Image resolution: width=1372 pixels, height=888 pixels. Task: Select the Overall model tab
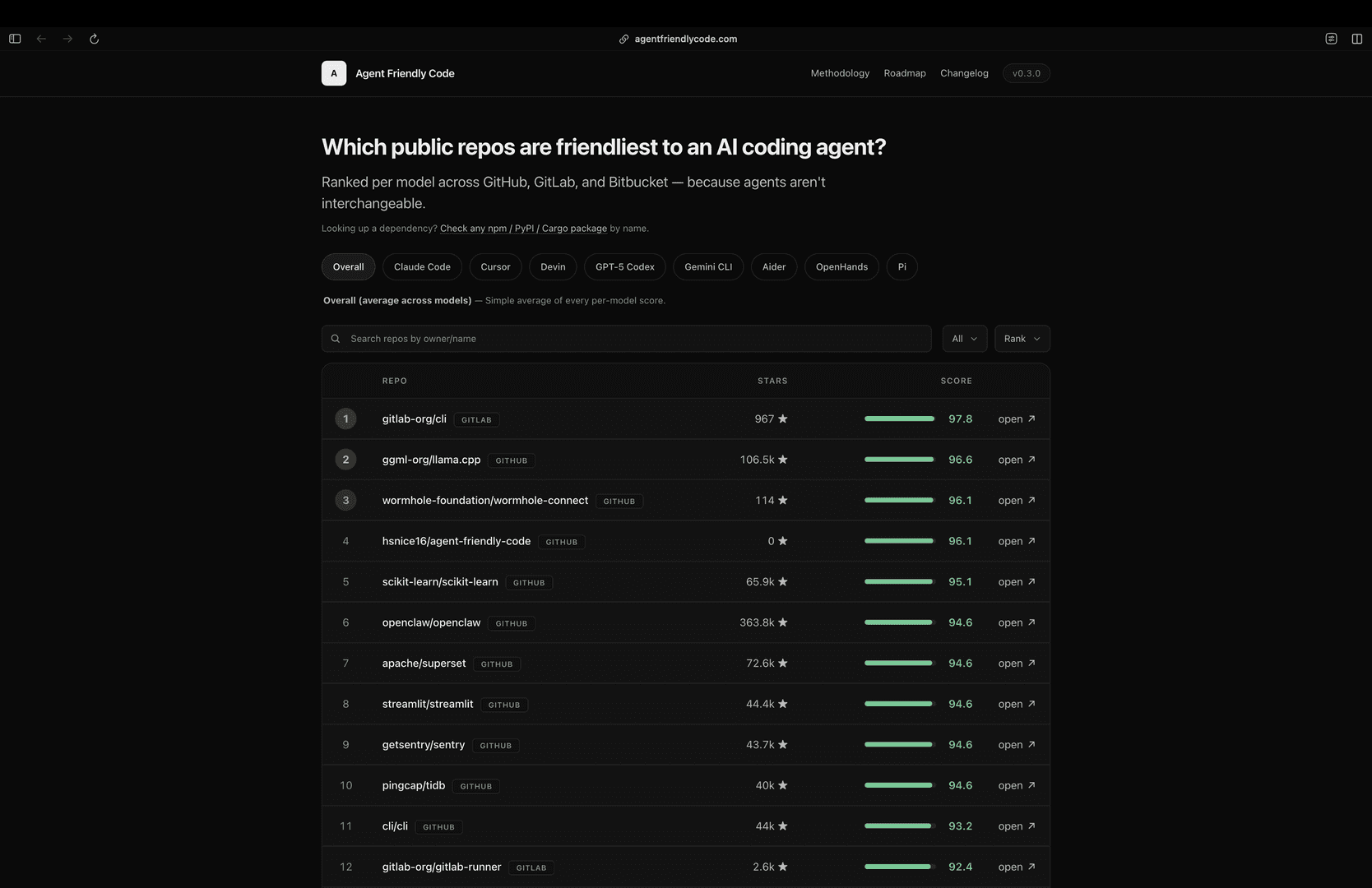pyautogui.click(x=348, y=266)
